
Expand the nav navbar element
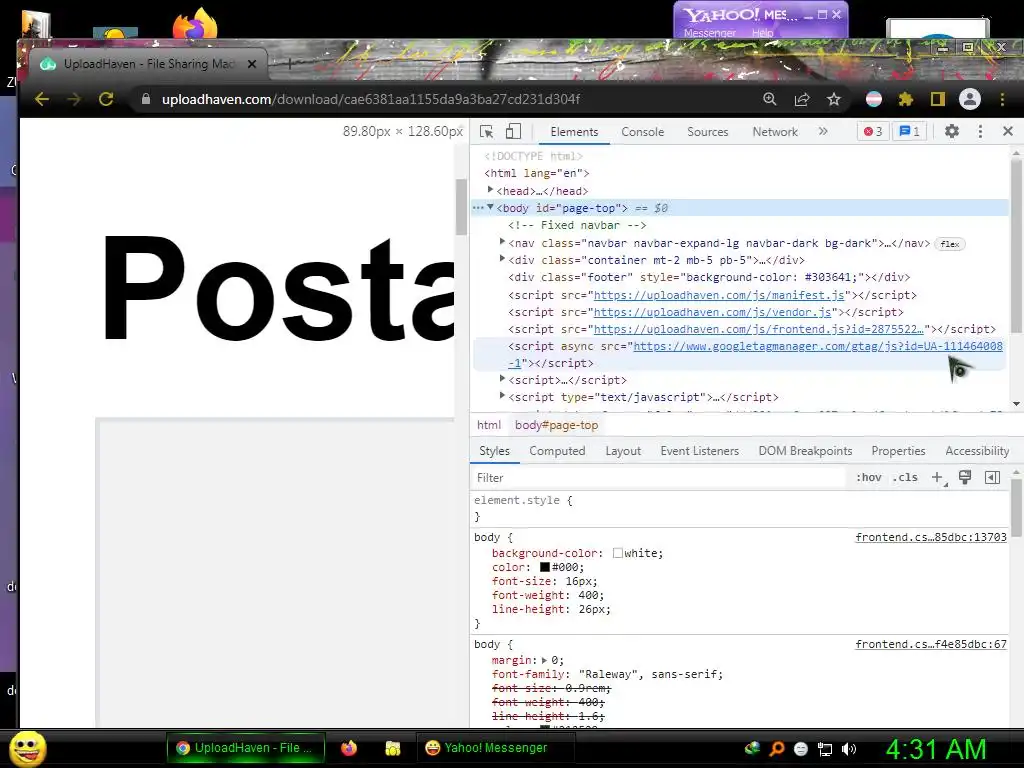(502, 242)
